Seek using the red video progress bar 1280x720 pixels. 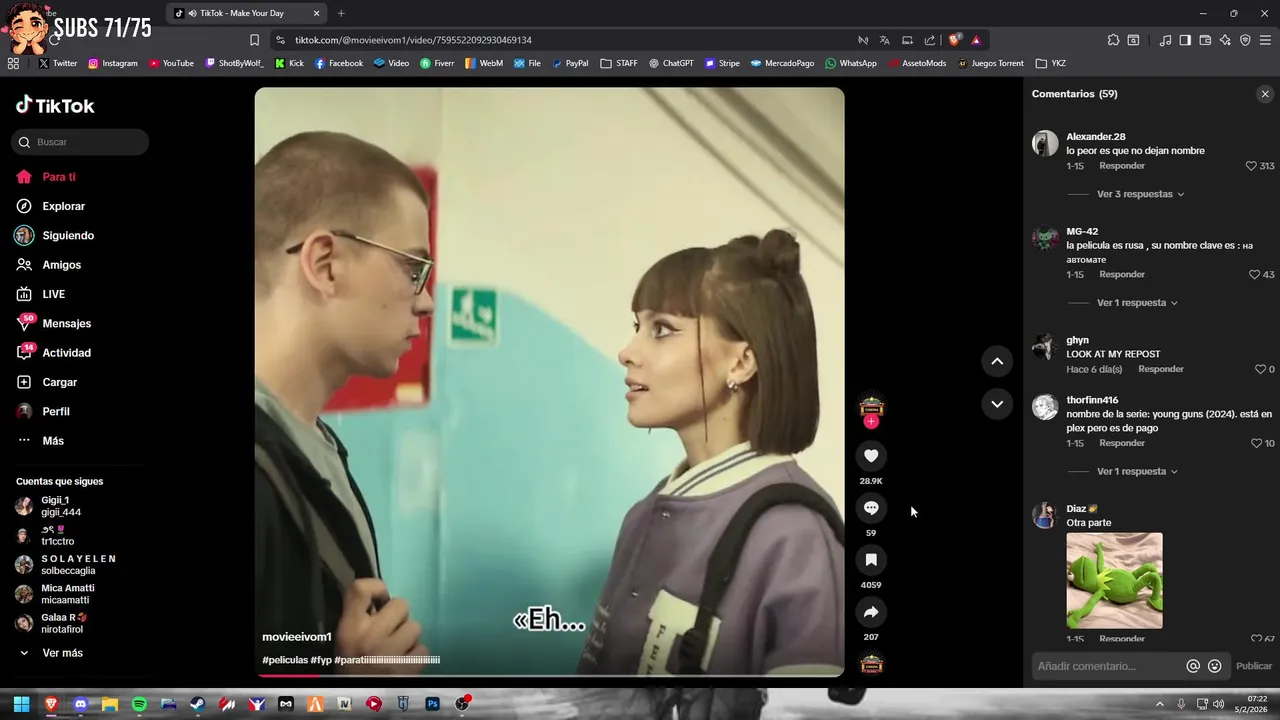[x=549, y=675]
